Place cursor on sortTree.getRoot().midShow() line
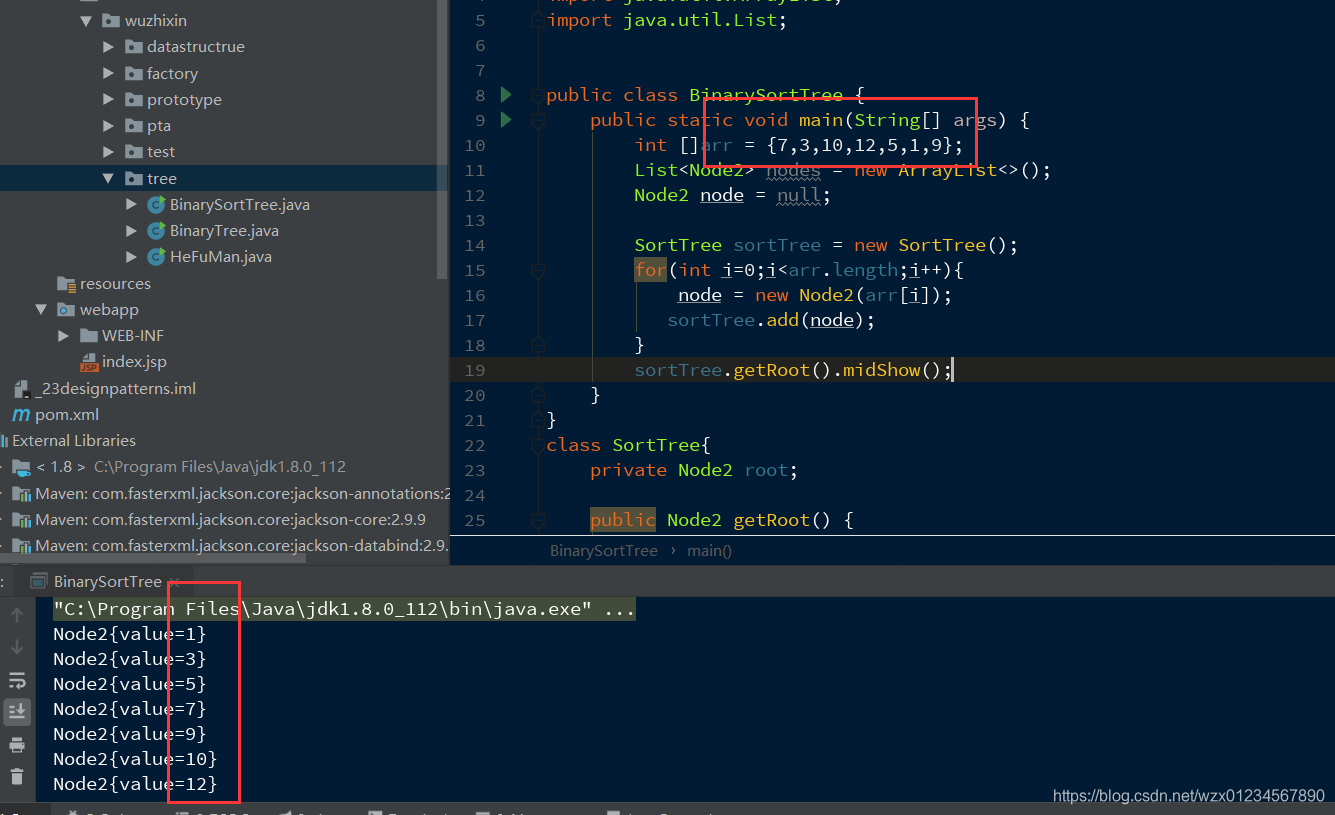Screen dimensions: 1335x815 coord(793,370)
